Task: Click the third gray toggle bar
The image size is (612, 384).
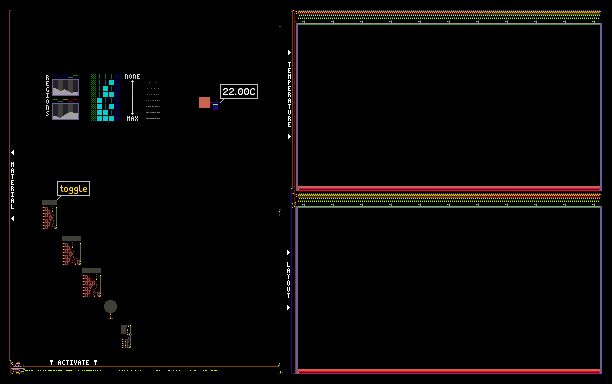Action: [91, 270]
